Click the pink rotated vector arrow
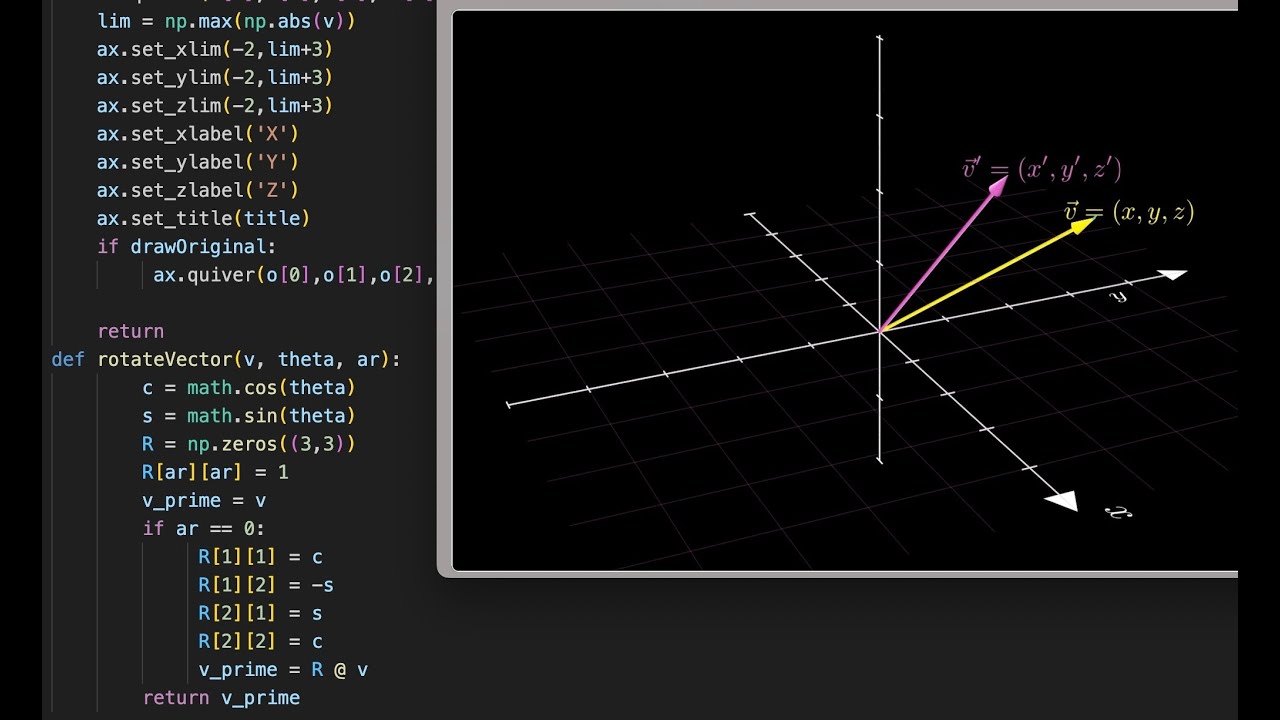 tap(943, 253)
